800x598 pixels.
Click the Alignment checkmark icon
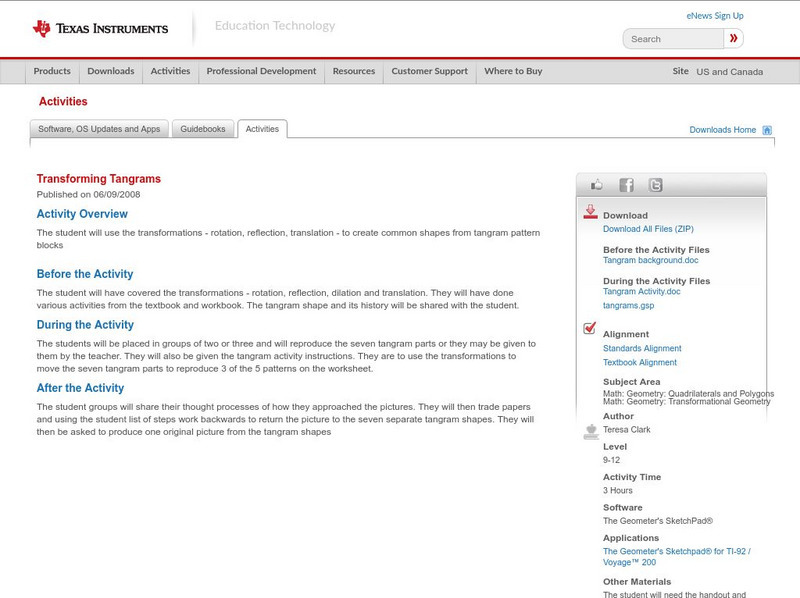point(589,328)
